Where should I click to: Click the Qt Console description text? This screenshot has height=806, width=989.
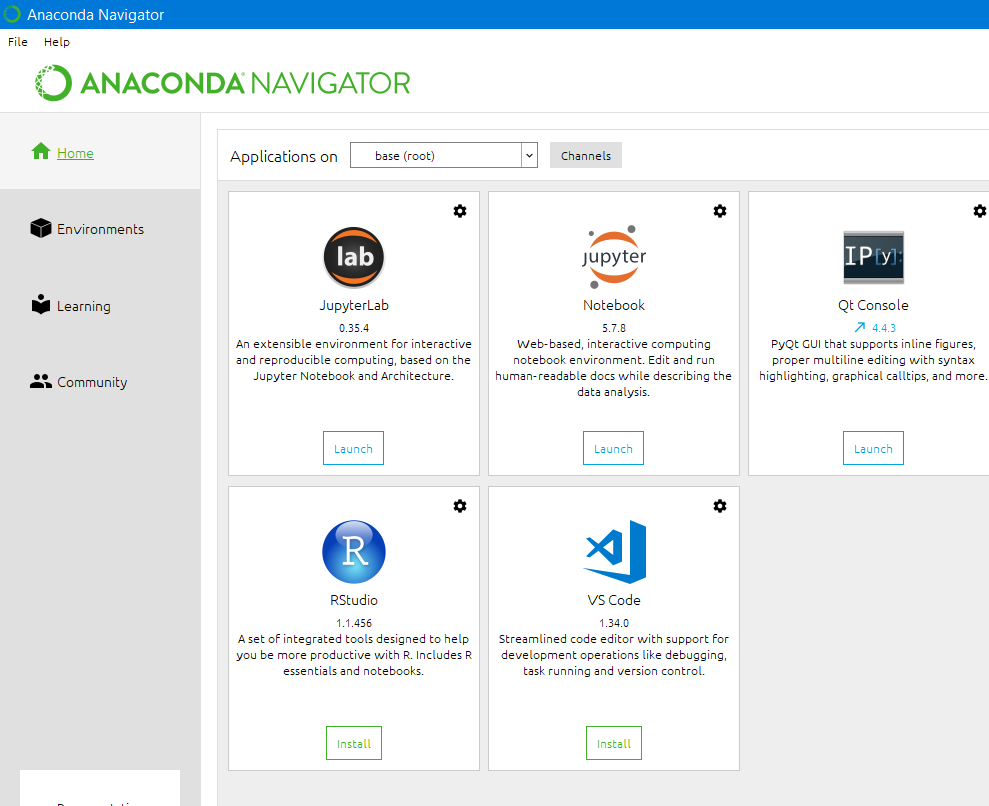pyautogui.click(x=874, y=360)
